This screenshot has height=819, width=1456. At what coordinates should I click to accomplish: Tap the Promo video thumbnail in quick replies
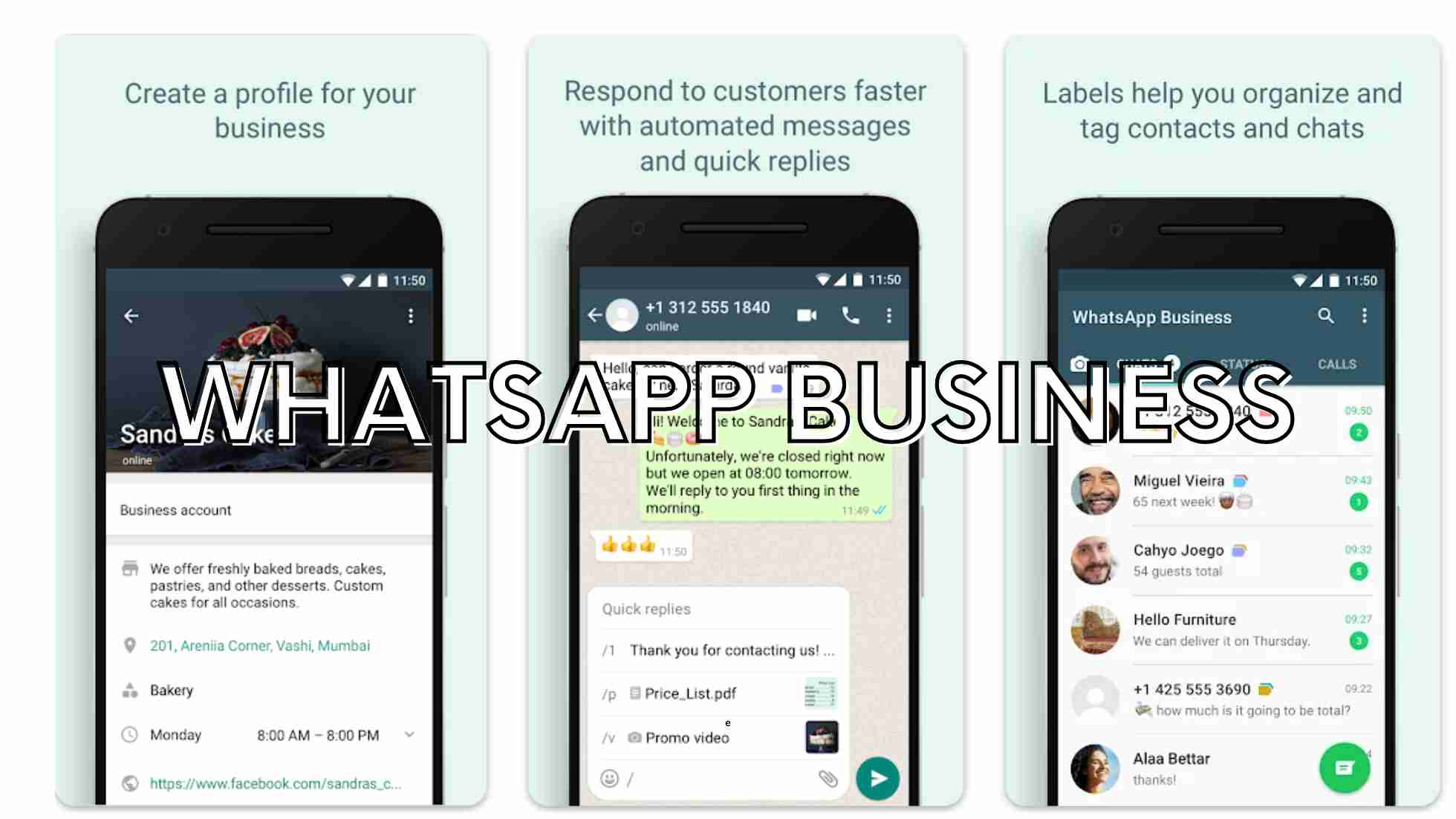click(820, 737)
